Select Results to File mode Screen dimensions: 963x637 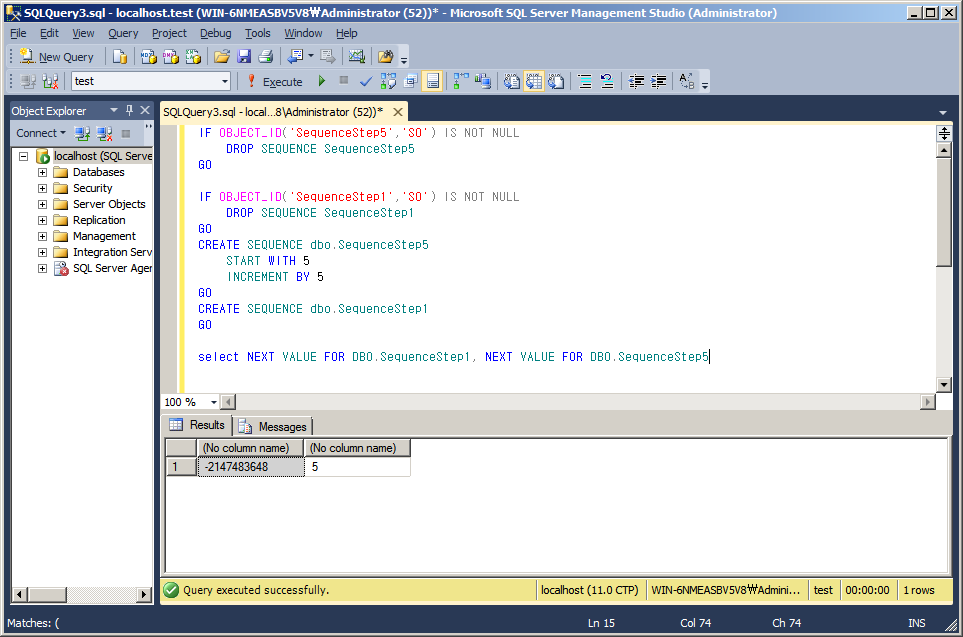click(556, 81)
